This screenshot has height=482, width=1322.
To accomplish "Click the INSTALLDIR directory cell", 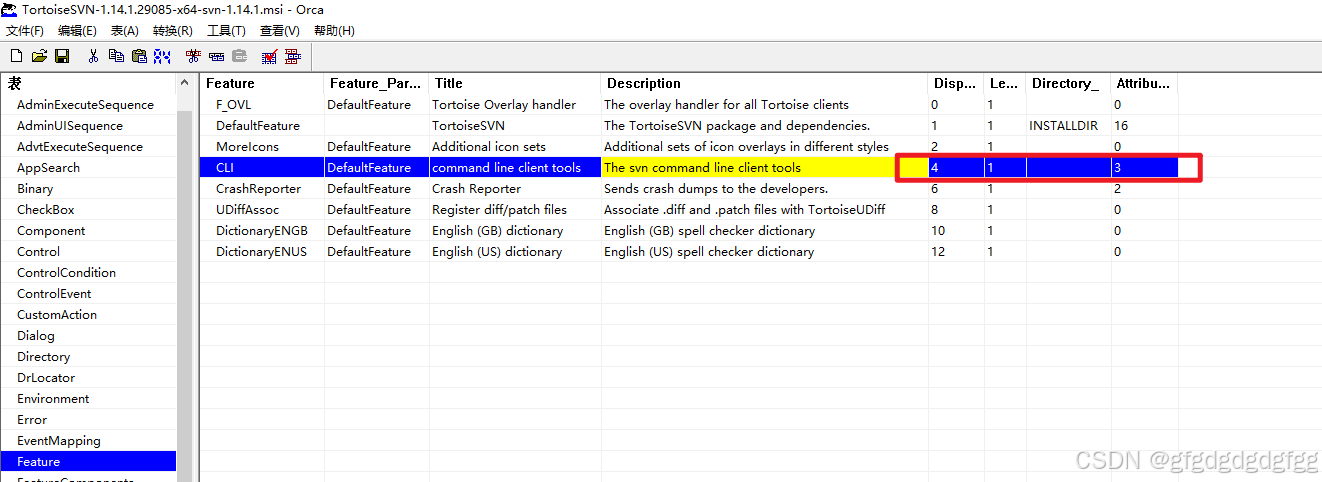I will [x=1069, y=126].
